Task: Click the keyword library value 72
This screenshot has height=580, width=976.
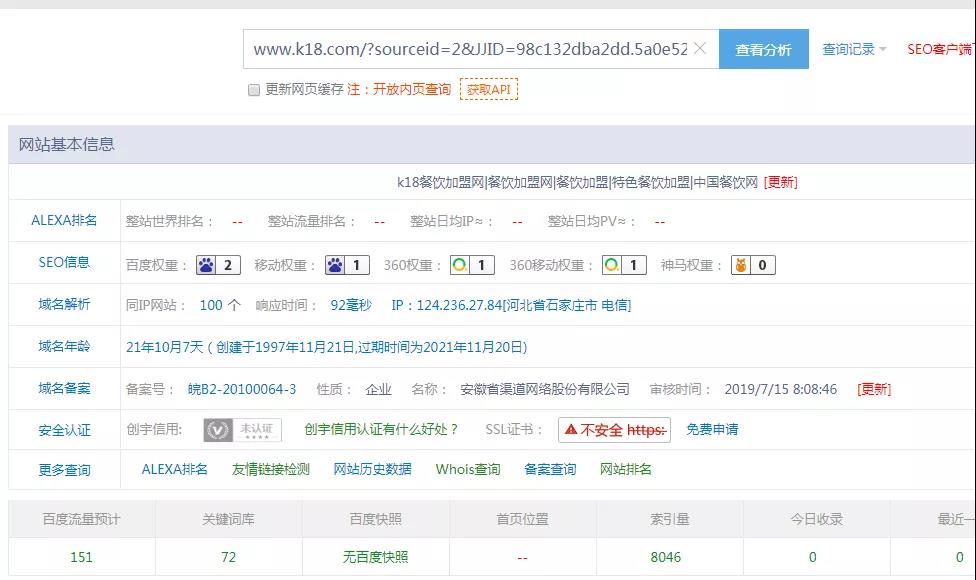Action: click(x=229, y=557)
